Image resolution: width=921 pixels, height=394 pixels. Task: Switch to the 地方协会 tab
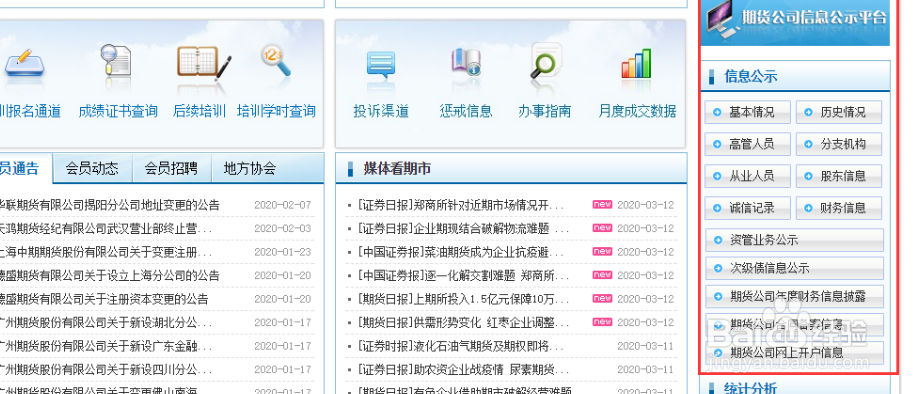click(x=250, y=169)
